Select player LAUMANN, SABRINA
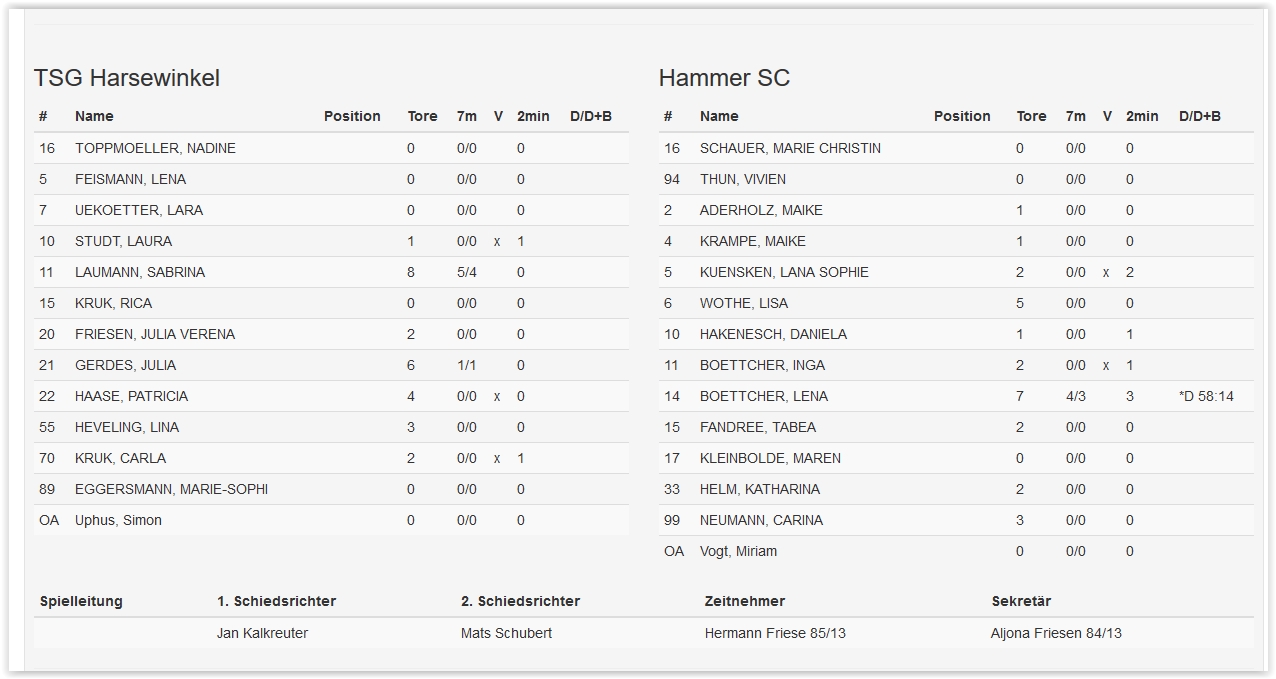The image size is (1276, 679). pos(140,272)
